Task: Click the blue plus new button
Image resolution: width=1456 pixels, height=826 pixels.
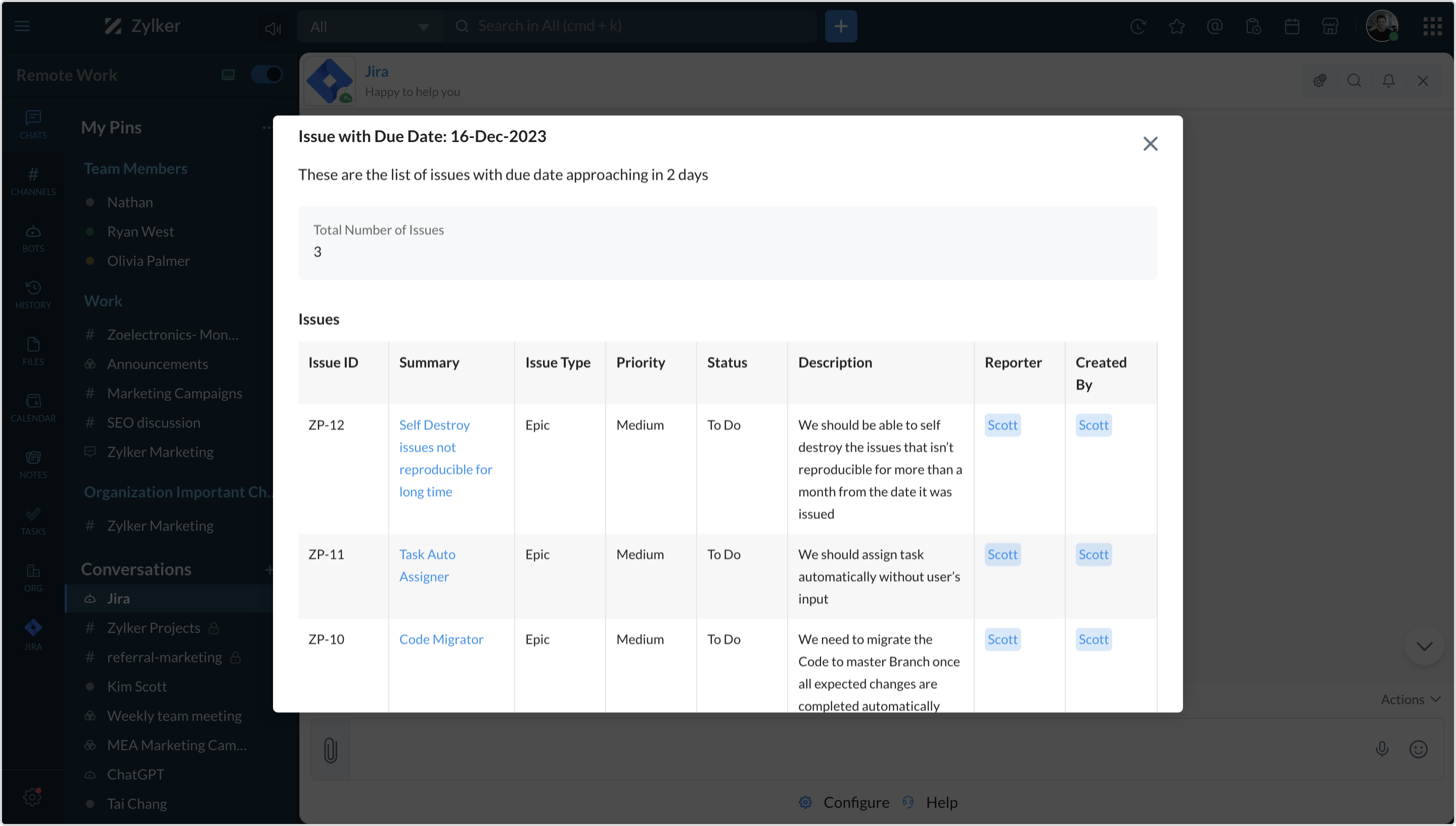Action: pos(841,26)
